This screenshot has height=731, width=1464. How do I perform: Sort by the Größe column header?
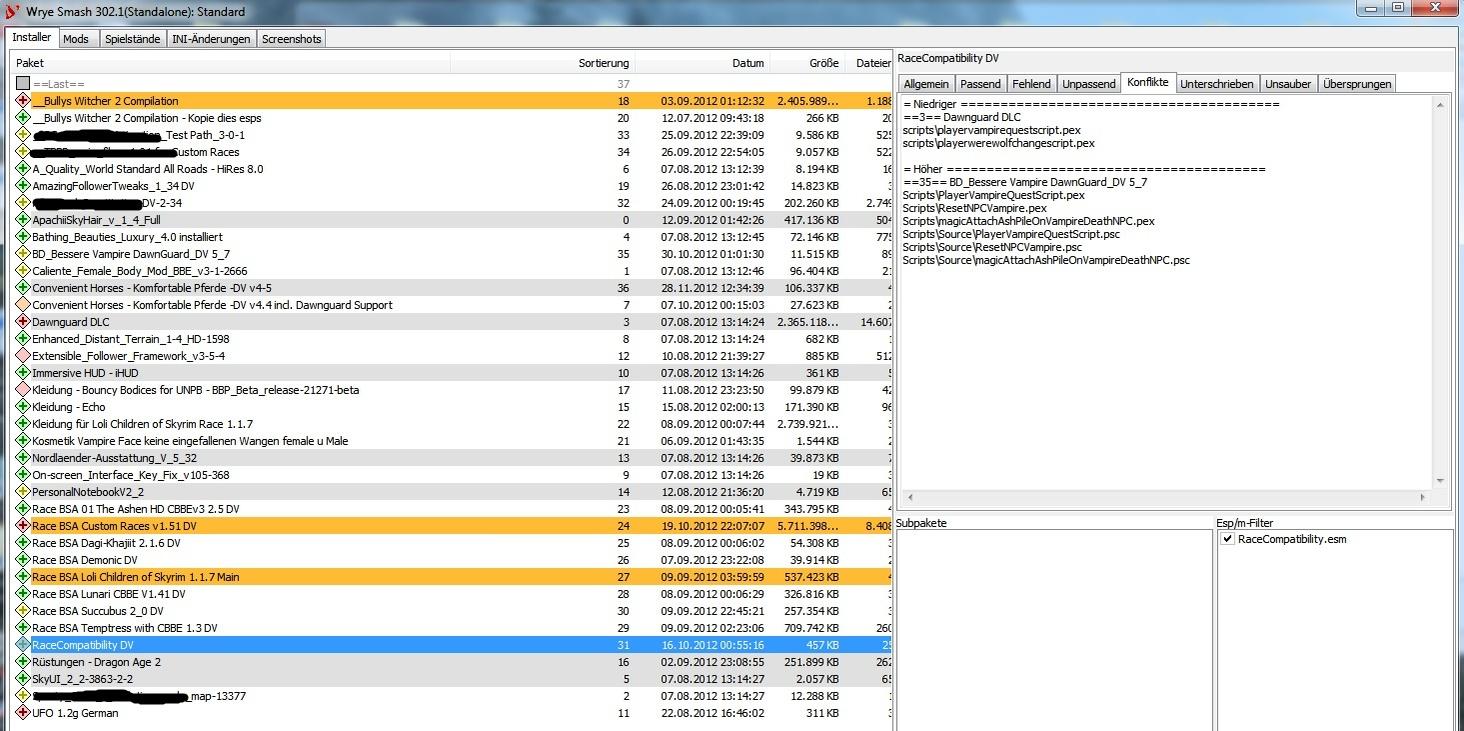[x=823, y=63]
